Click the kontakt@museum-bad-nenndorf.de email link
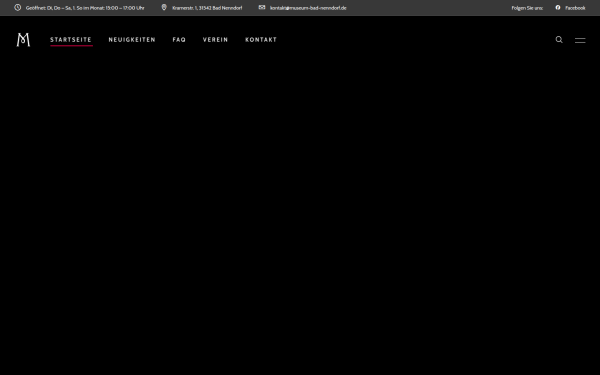The width and height of the screenshot is (600, 375). click(308, 8)
